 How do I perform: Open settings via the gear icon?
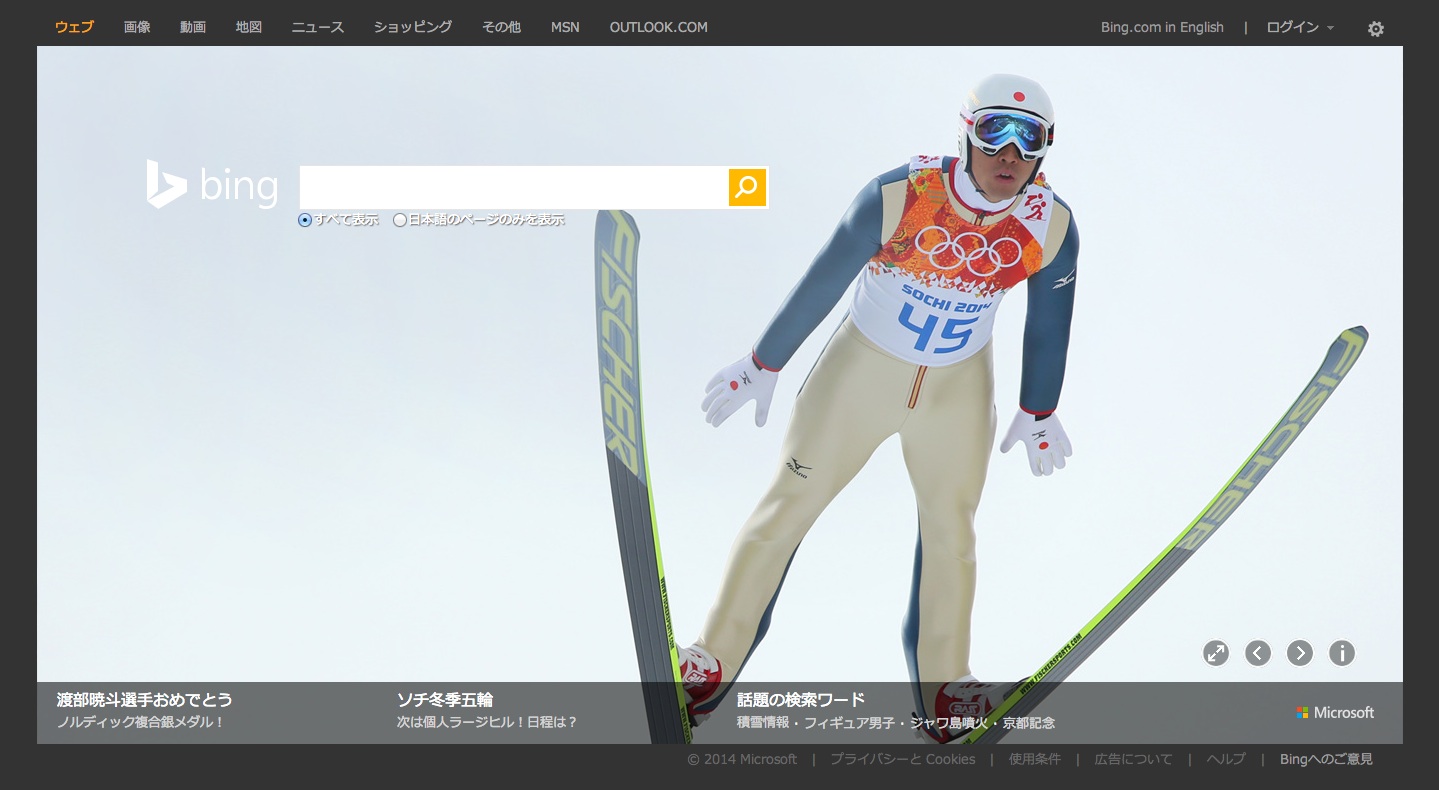tap(1376, 29)
